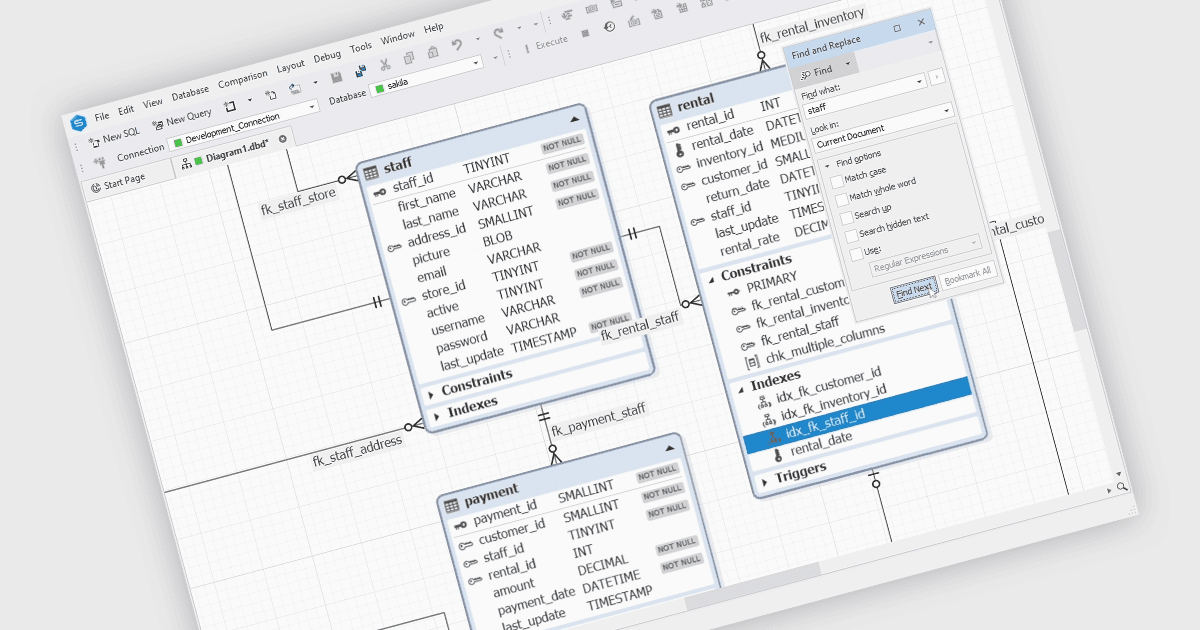This screenshot has width=1200, height=630.
Task: Close the Diagram1.dbd tab with its x
Action: [282, 139]
